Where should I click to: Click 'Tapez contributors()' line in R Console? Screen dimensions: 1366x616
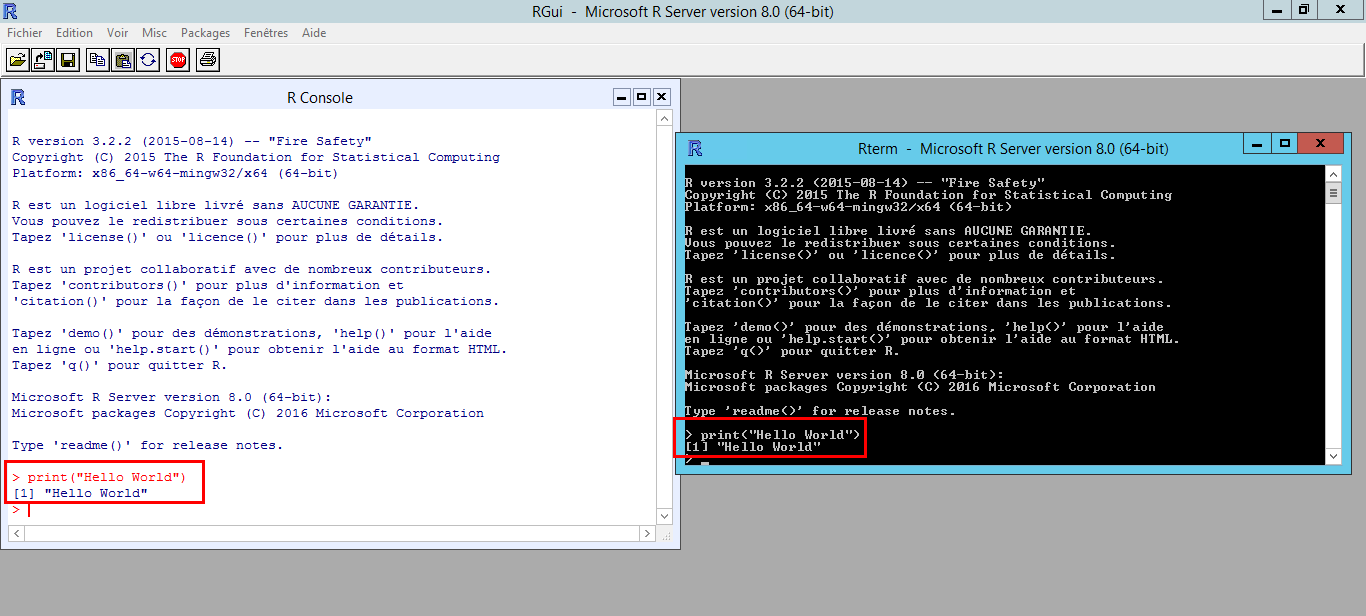pyautogui.click(x=207, y=285)
